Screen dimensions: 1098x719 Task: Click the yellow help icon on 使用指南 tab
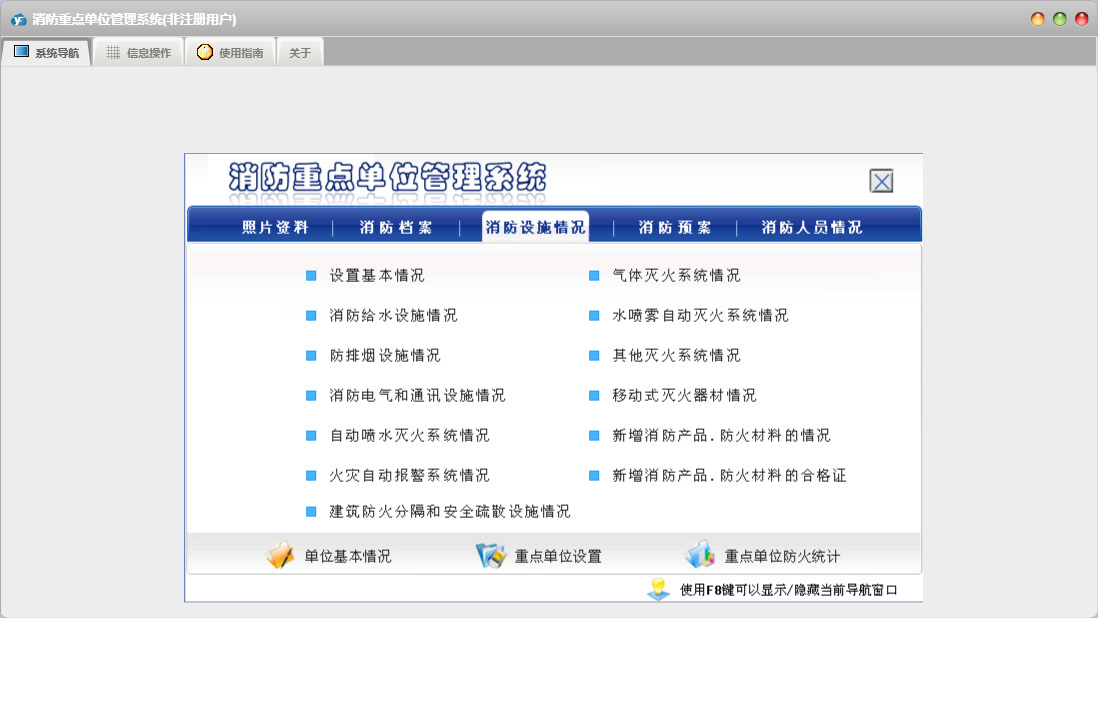tap(204, 52)
